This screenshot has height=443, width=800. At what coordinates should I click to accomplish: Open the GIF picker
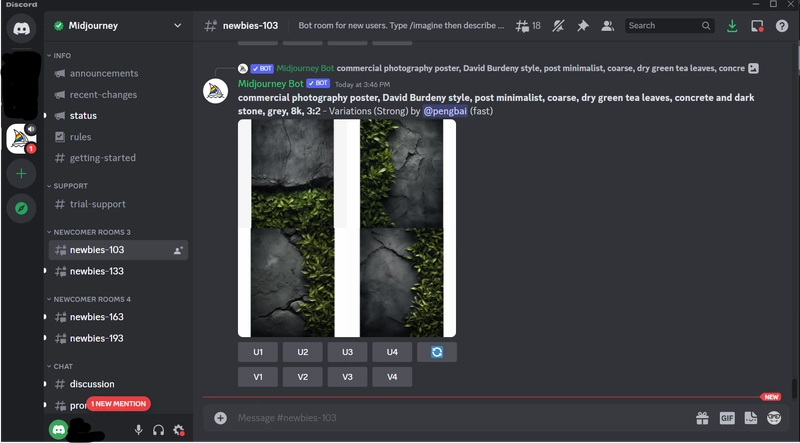coord(727,417)
